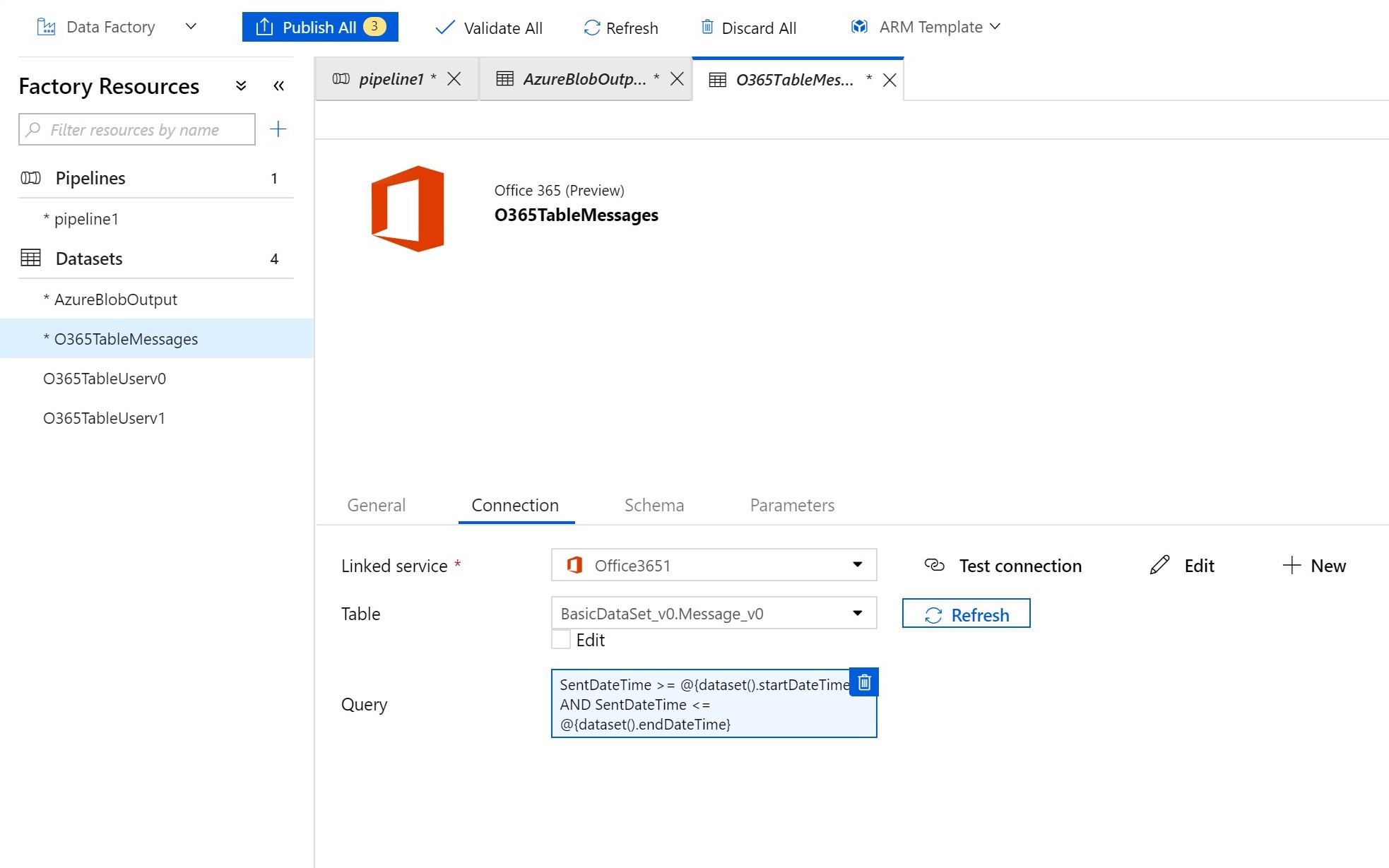The width and height of the screenshot is (1389, 868).
Task: Click the plus icon to add resource
Action: click(x=278, y=129)
